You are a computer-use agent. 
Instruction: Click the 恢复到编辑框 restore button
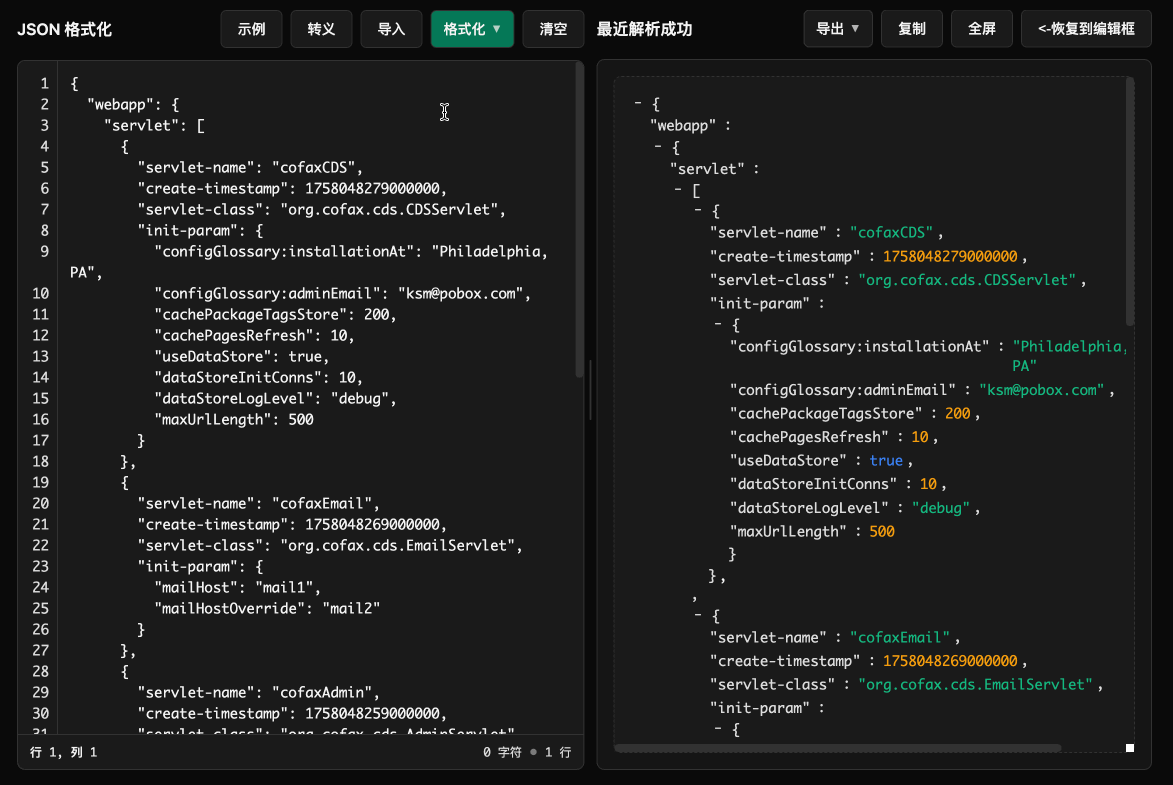click(x=1086, y=29)
